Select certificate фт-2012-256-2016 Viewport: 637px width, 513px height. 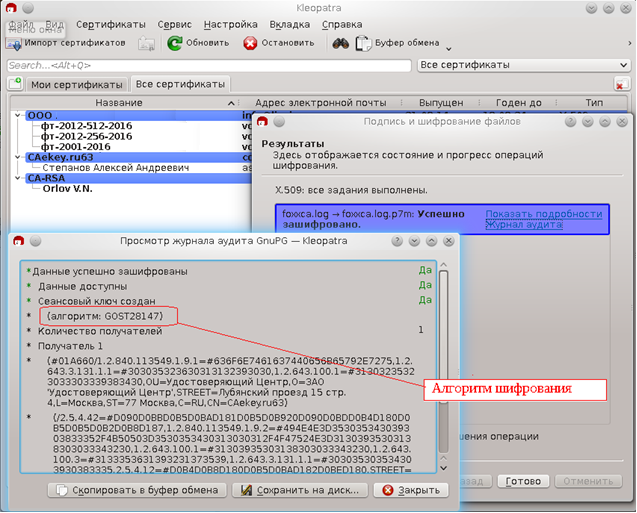click(86, 136)
